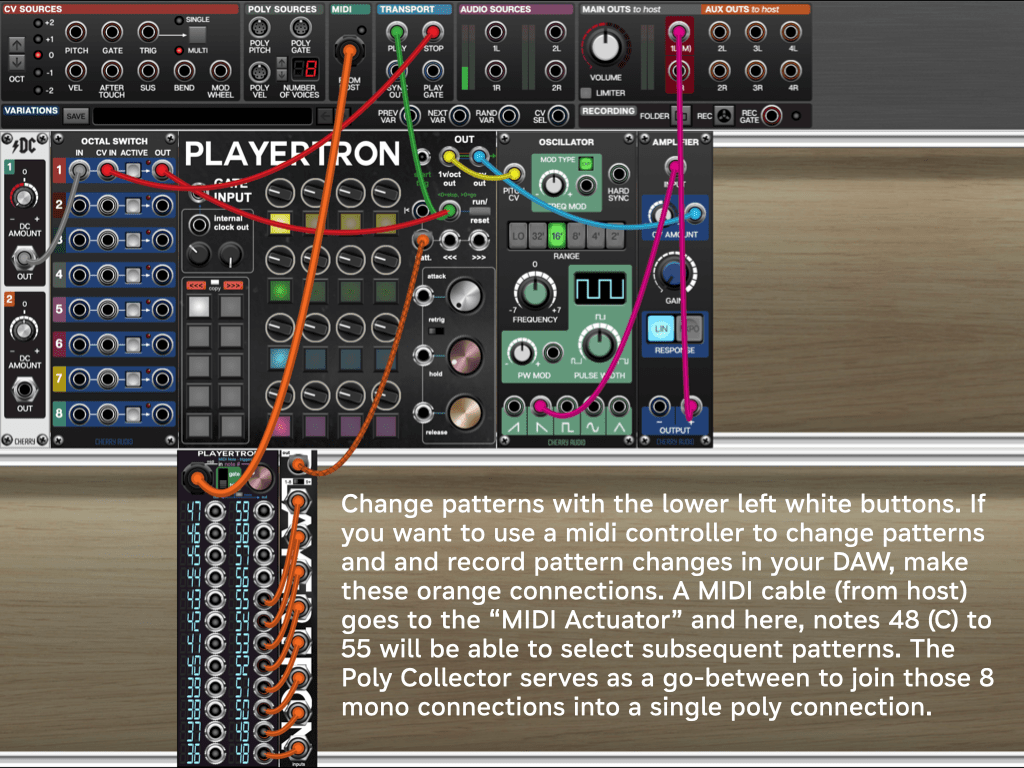Screen dimensions: 1024x768
Task: Click the variations SAVE button
Action: click(76, 116)
